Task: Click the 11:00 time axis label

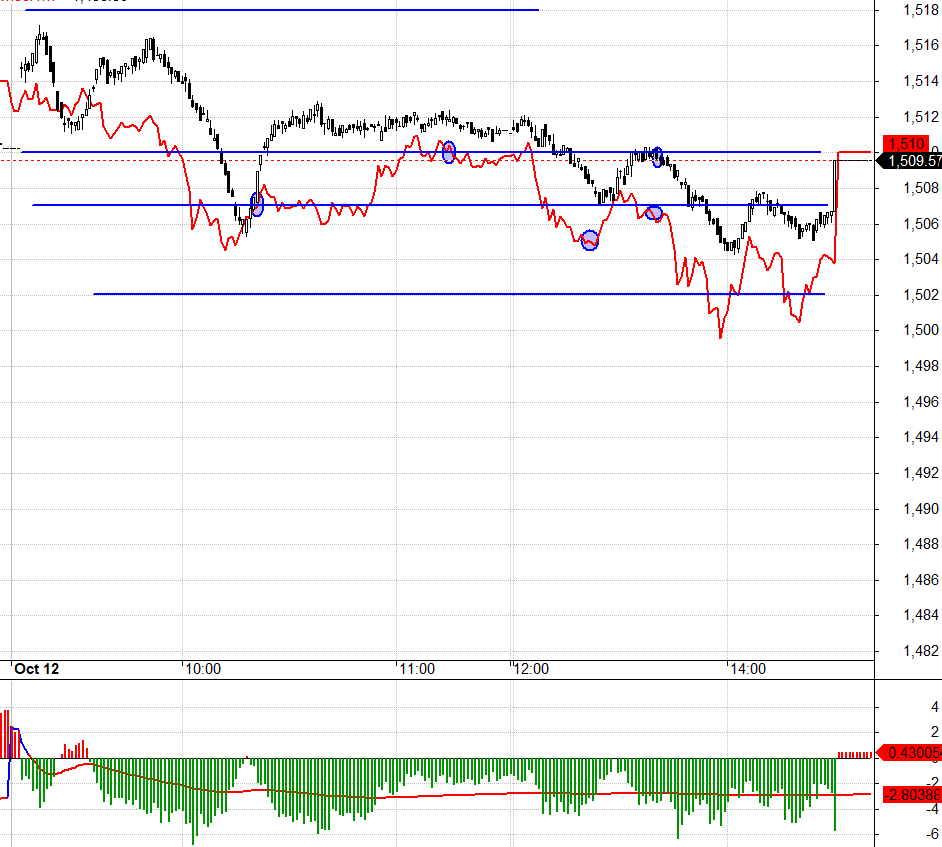Action: [416, 669]
